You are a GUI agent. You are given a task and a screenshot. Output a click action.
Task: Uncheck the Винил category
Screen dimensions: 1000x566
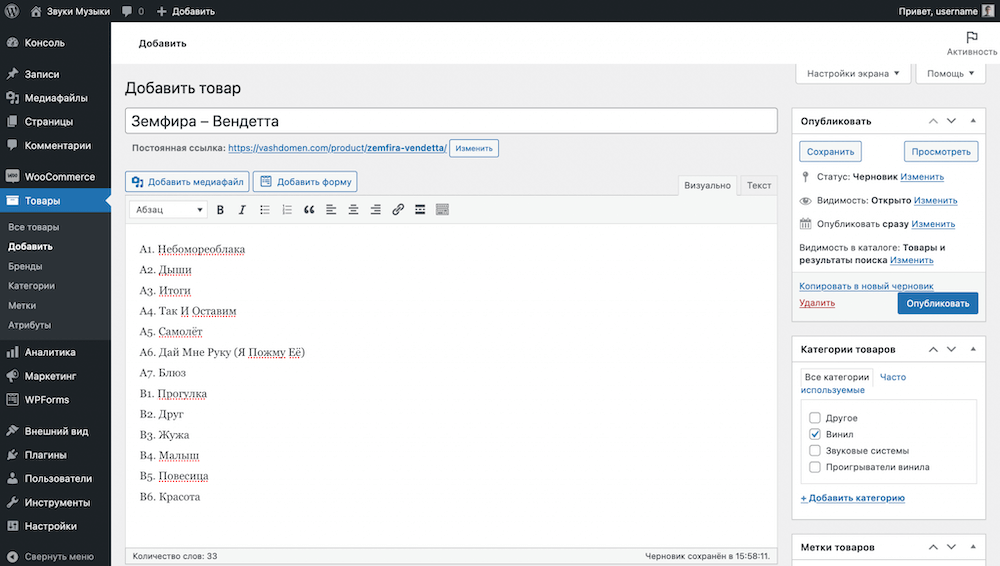(814, 434)
